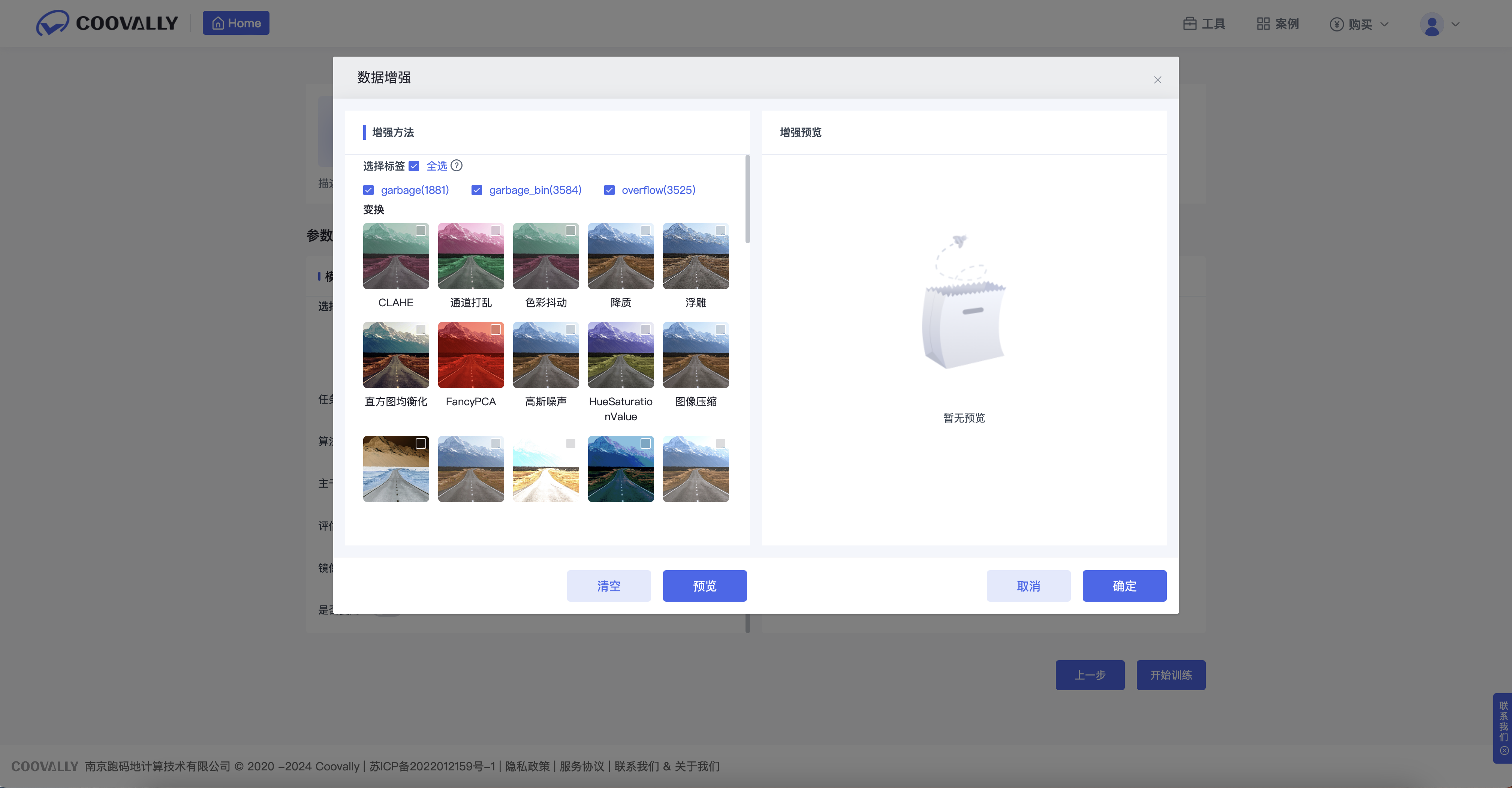The width and height of the screenshot is (1512, 788).
Task: Close the 数据增强 dialog with X
Action: click(1157, 80)
